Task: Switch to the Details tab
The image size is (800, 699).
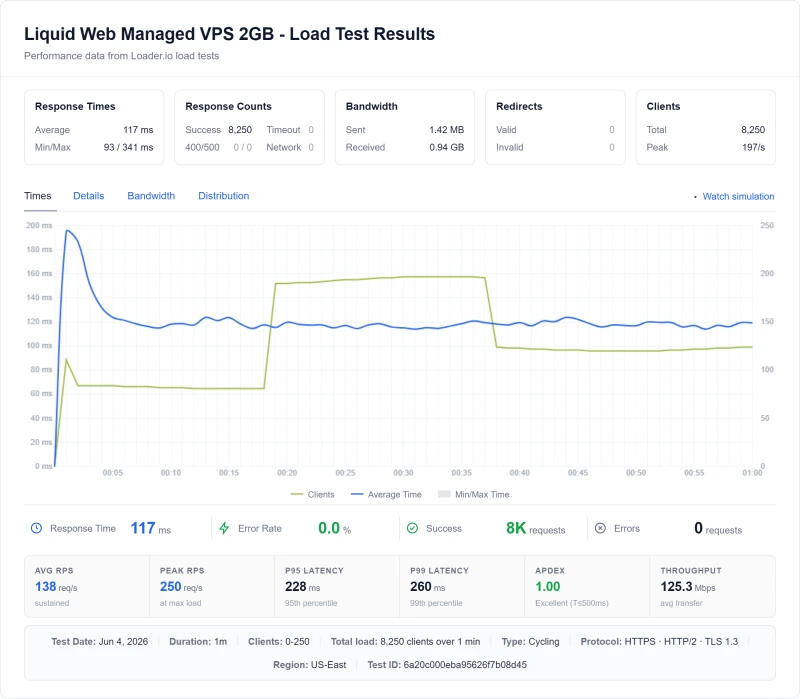Action: click(89, 196)
